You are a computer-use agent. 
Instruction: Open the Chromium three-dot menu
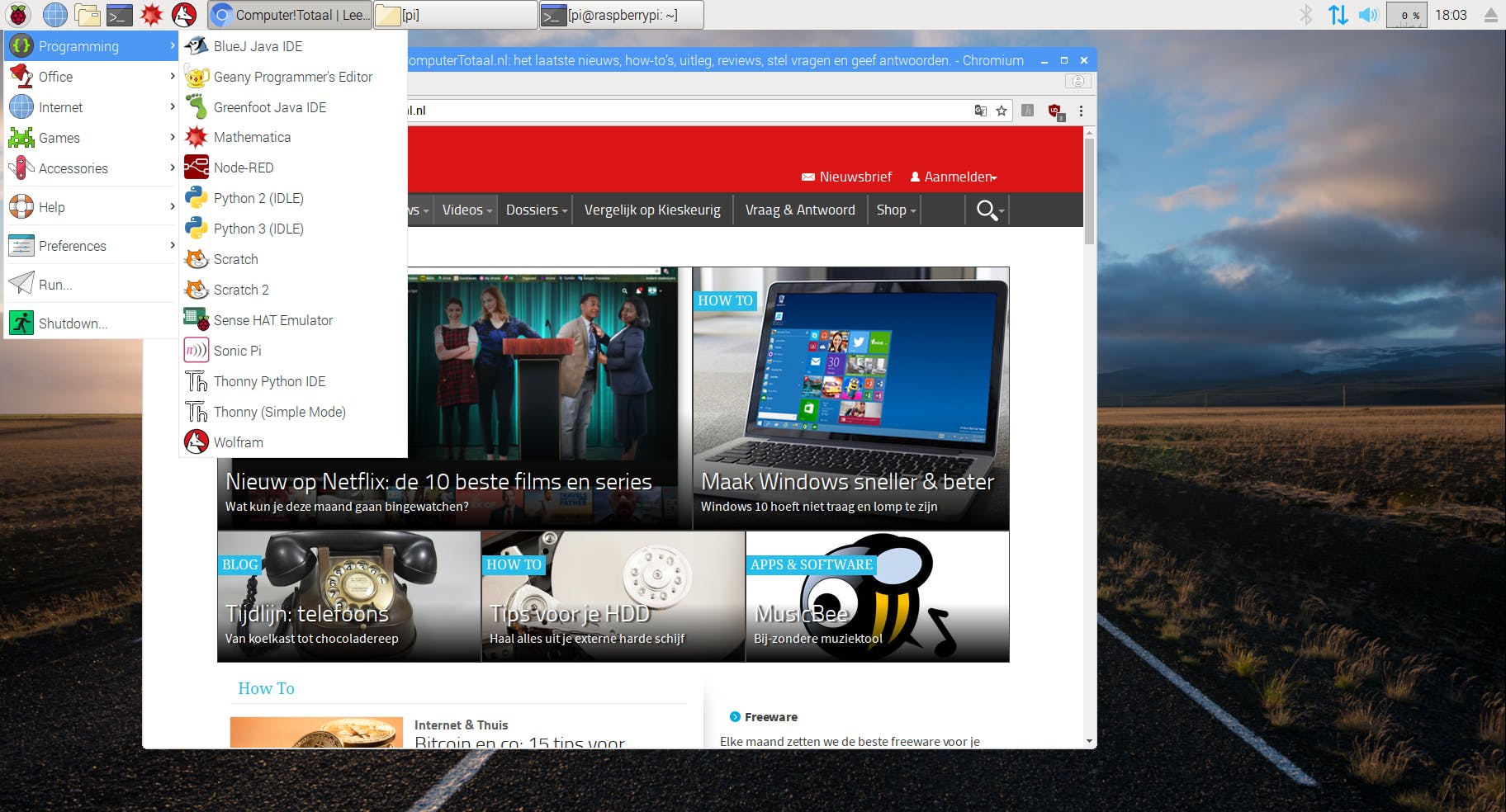click(x=1081, y=111)
